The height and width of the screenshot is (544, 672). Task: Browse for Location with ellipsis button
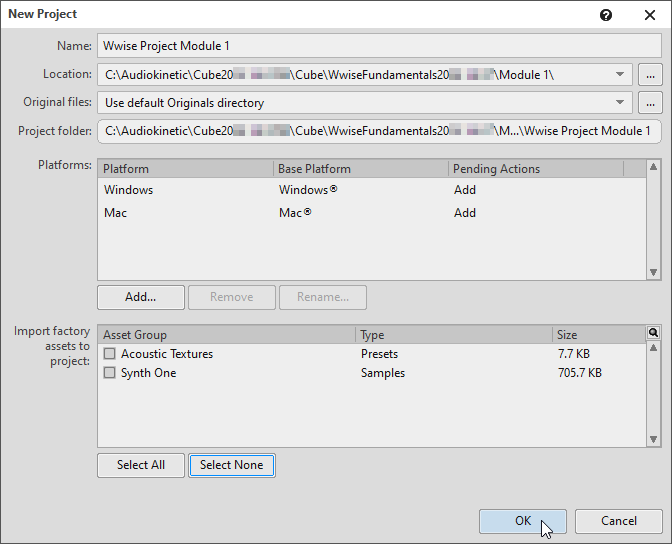650,75
